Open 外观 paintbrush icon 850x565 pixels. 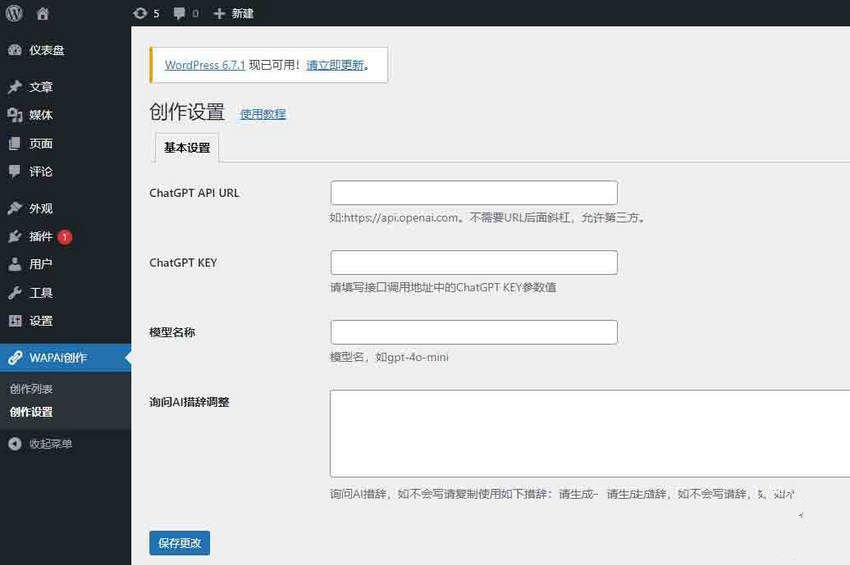(15, 208)
